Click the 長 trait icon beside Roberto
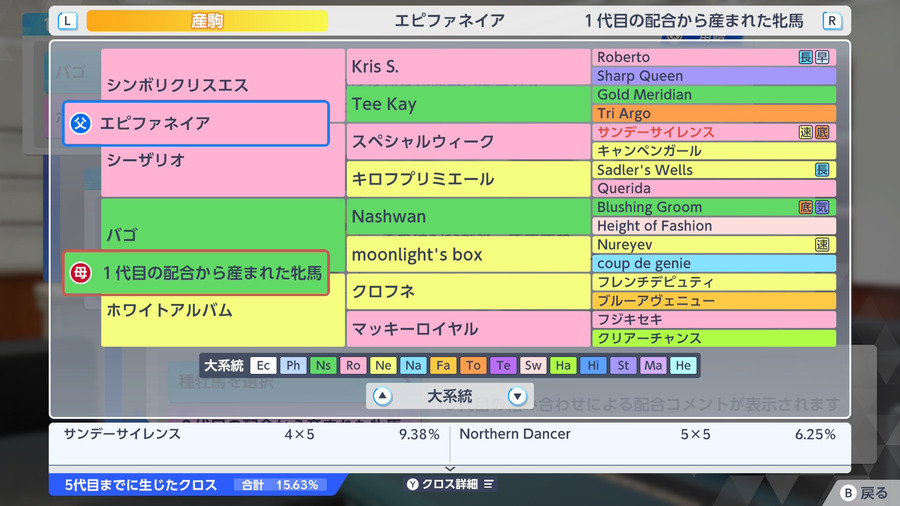Viewport: 900px width, 506px height. coord(806,57)
